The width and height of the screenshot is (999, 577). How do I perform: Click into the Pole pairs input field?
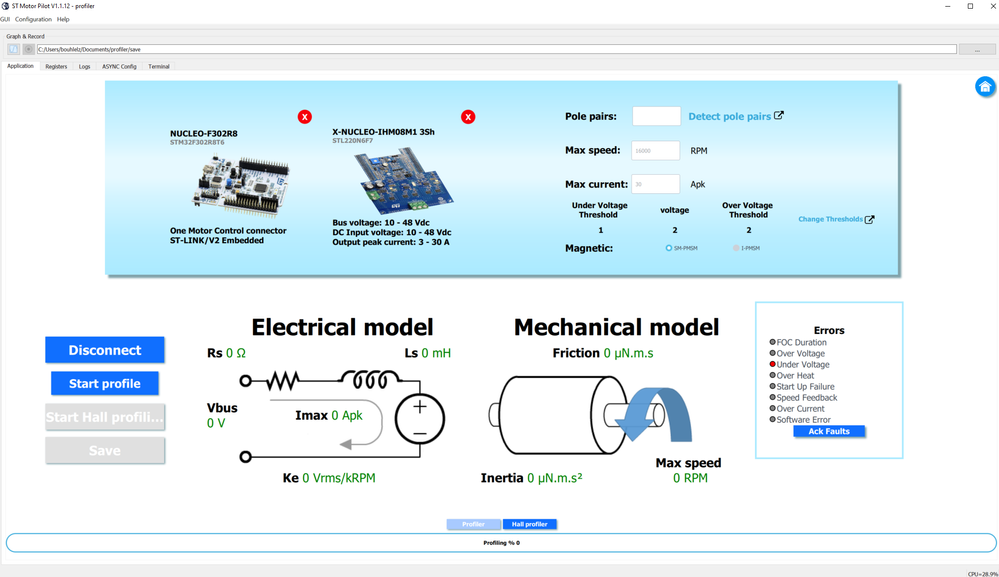pos(656,116)
